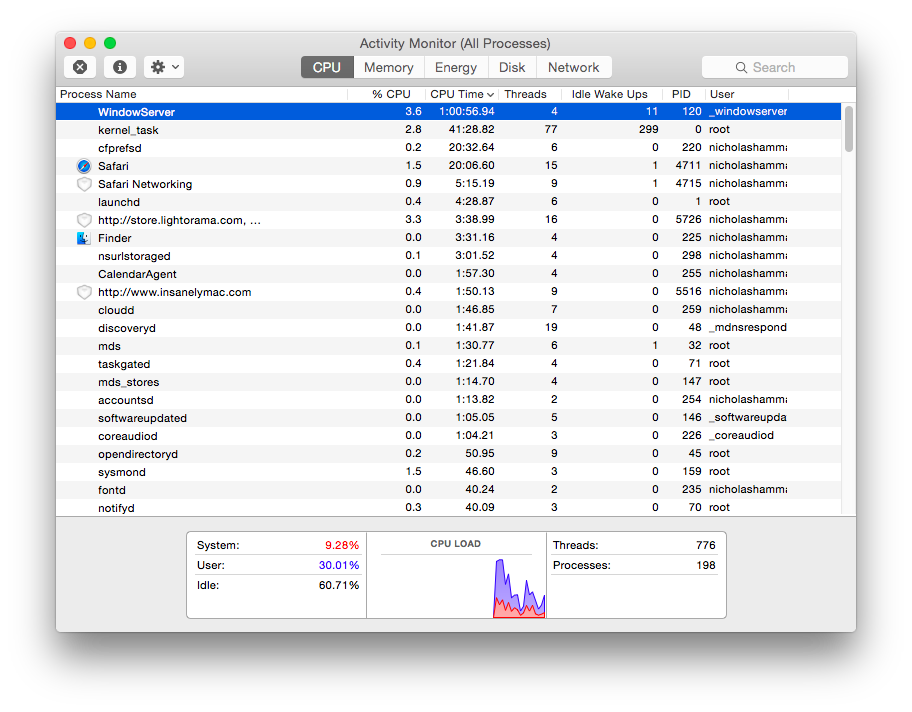This screenshot has width=912, height=712.
Task: Sort by Process Name column header
Action: (x=202, y=94)
